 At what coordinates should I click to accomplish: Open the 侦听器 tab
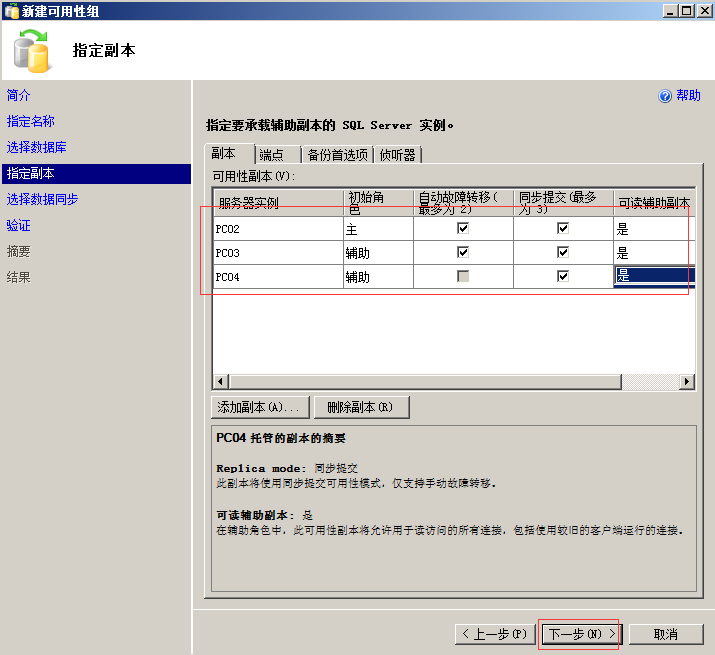398,155
